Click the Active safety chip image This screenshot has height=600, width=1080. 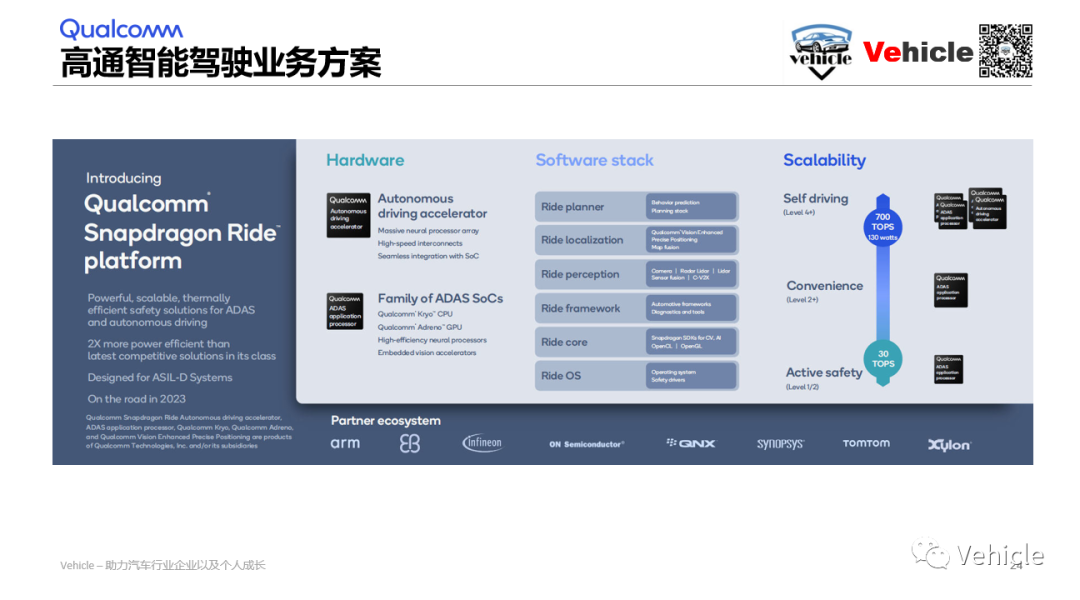pos(948,369)
